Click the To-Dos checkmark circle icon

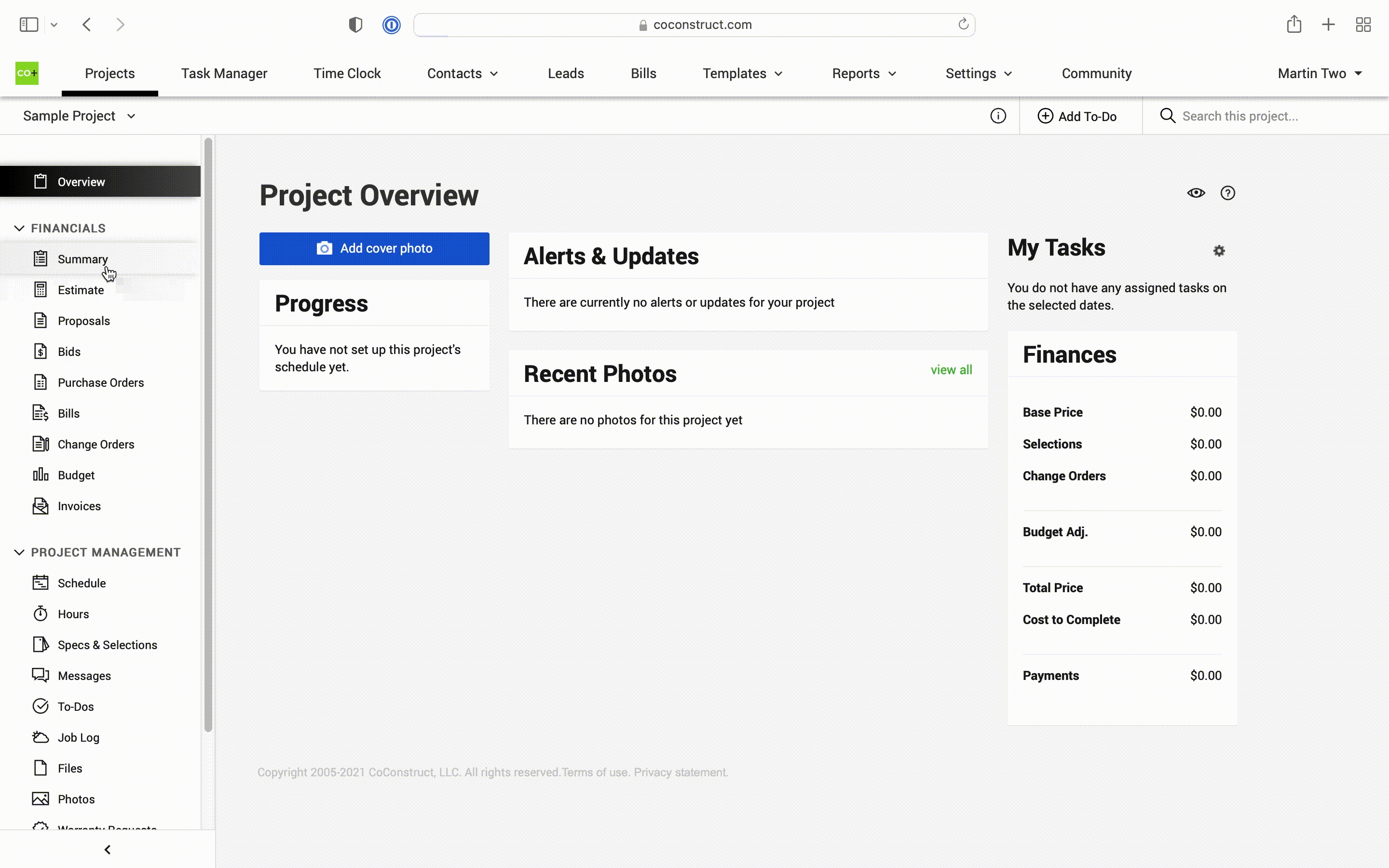pos(40,706)
